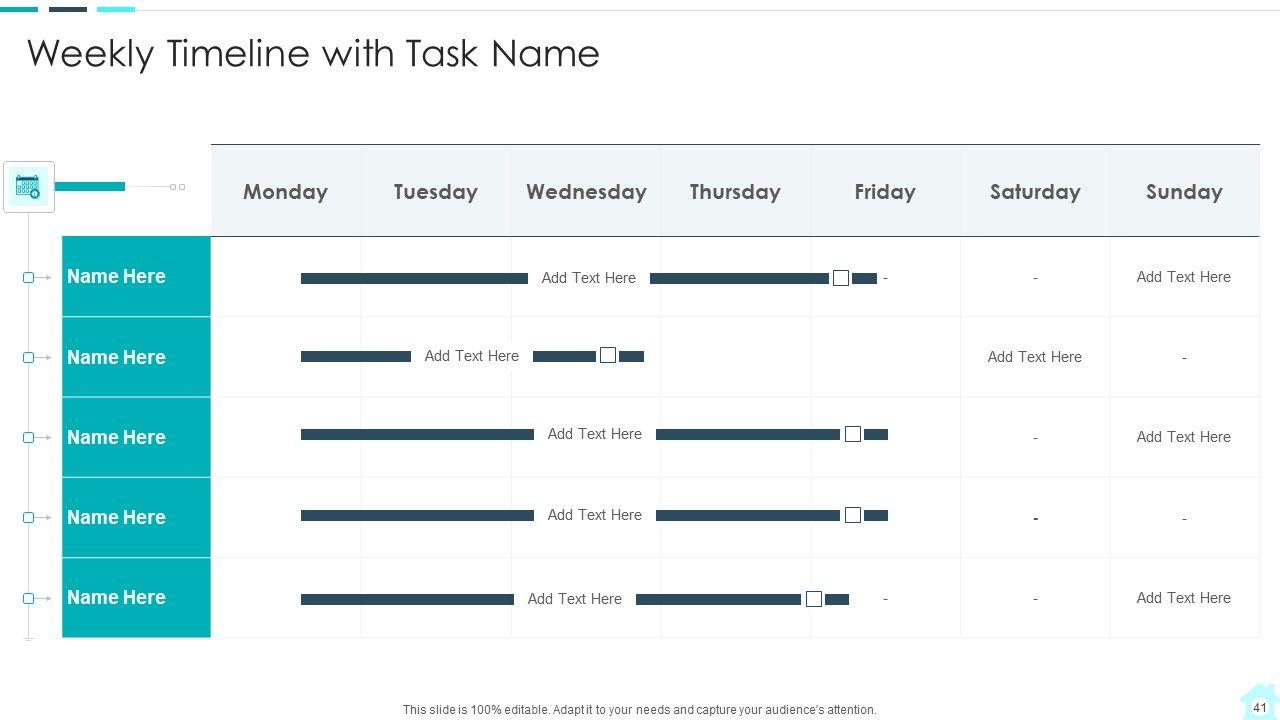Select the square marker on fourth row's timeline

click(853, 515)
